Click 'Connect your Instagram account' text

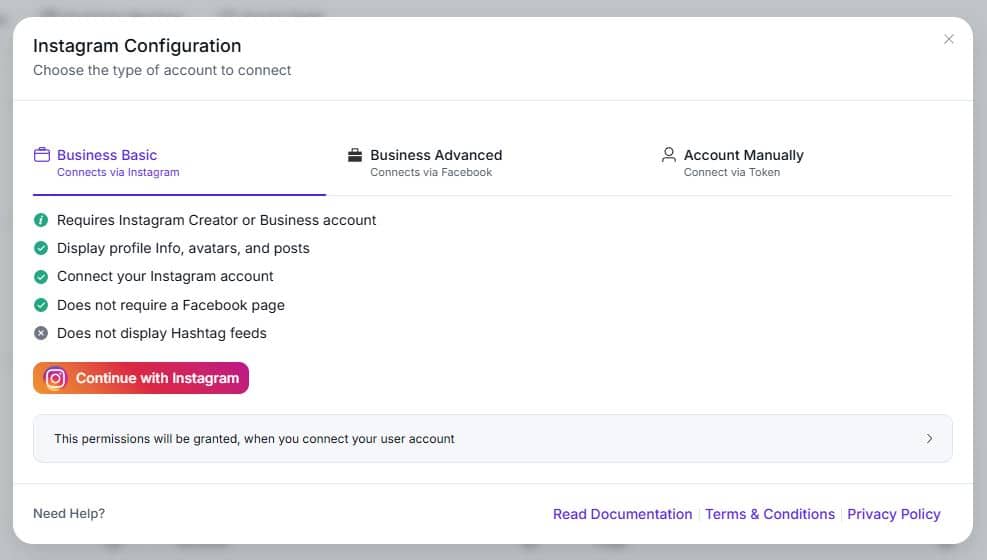pyautogui.click(x=165, y=276)
